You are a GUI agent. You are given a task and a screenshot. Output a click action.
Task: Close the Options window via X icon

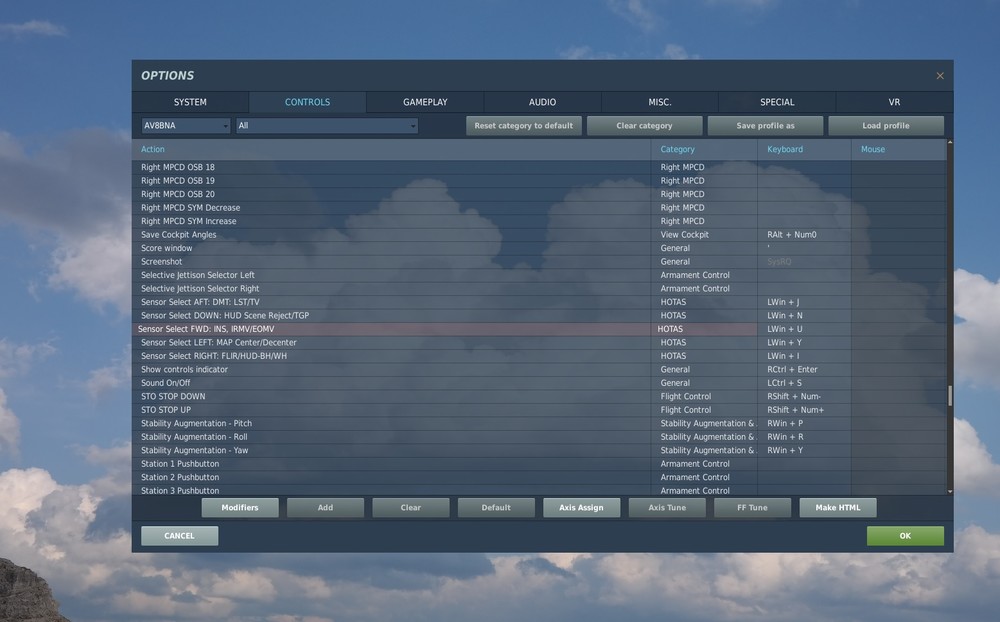coord(940,75)
